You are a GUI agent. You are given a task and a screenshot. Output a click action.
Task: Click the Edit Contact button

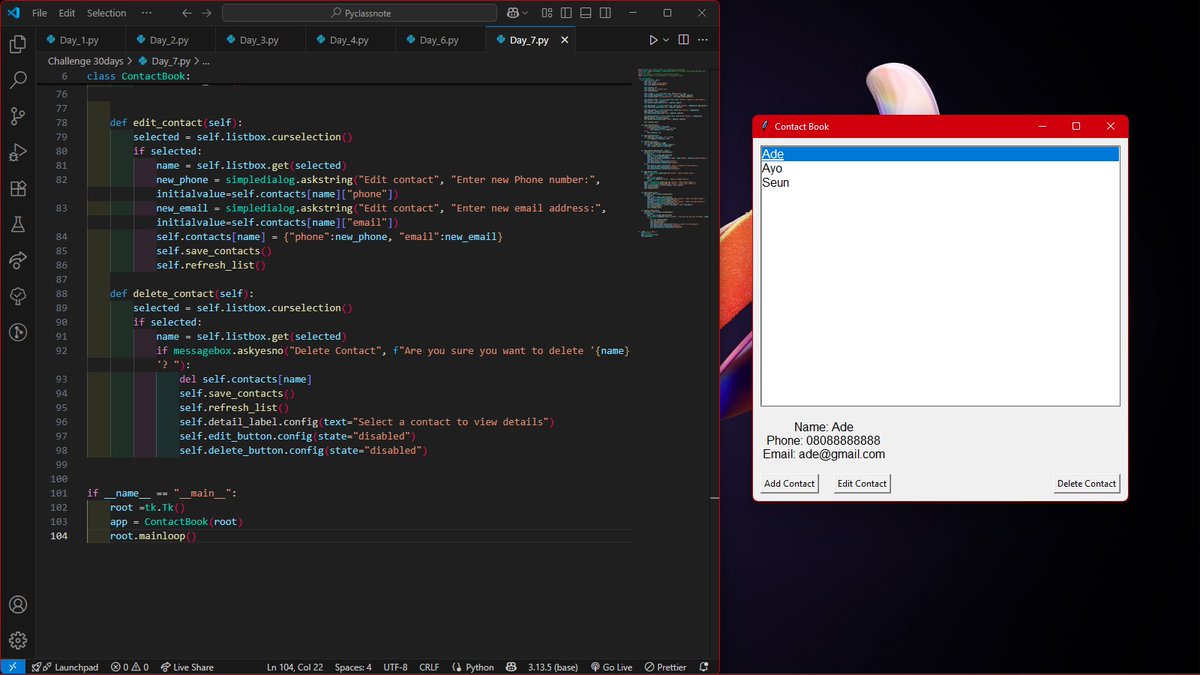tap(861, 483)
